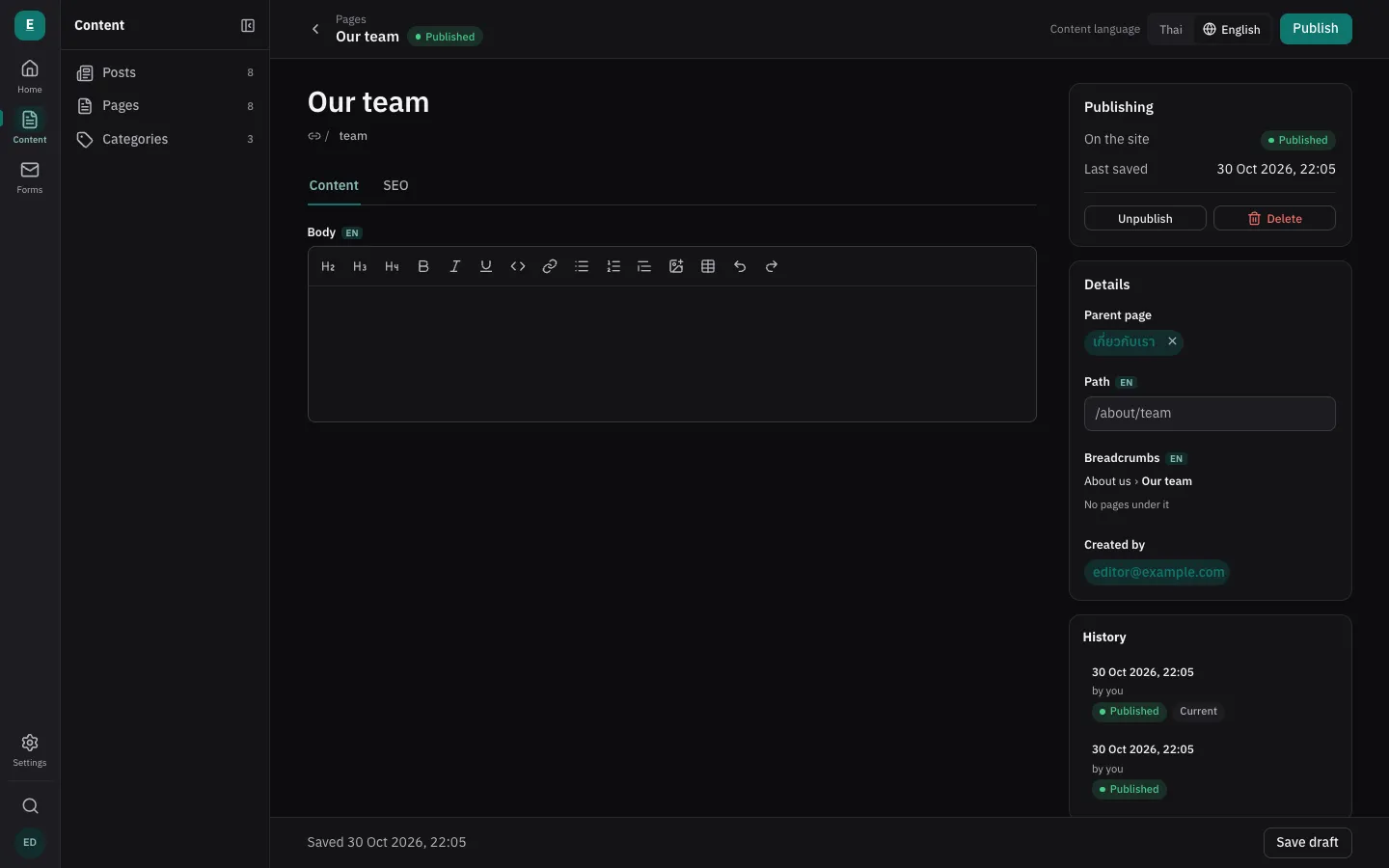Create a bulleted list
This screenshot has height=868, width=1389.
coord(582,266)
